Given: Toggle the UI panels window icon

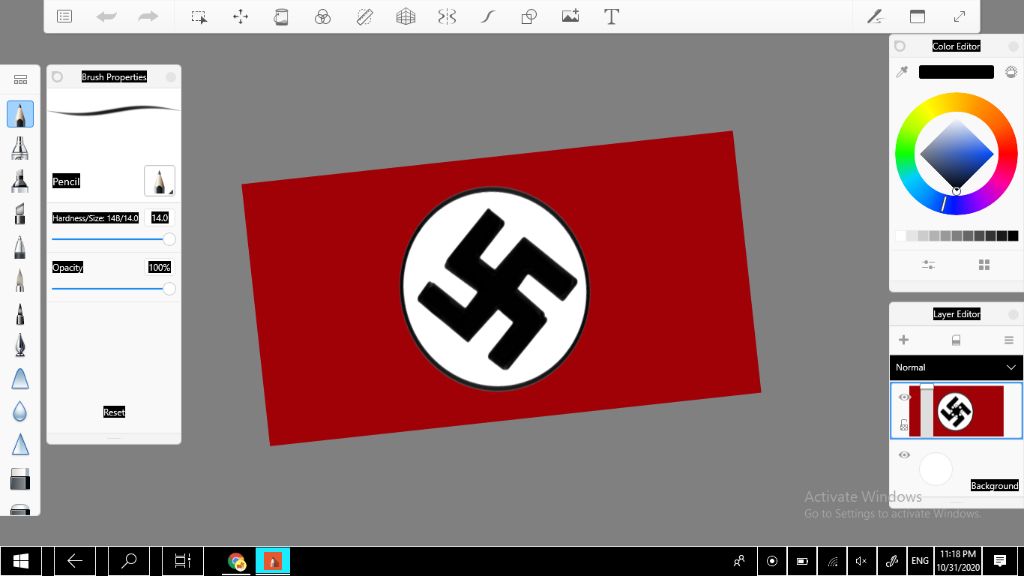Looking at the screenshot, I should coord(918,16).
